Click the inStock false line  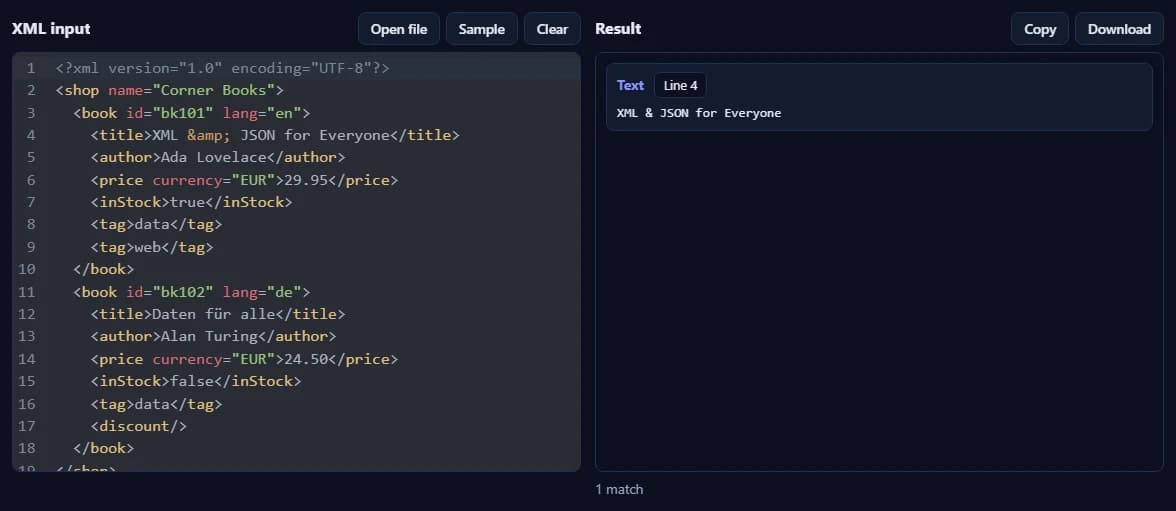(x=196, y=381)
